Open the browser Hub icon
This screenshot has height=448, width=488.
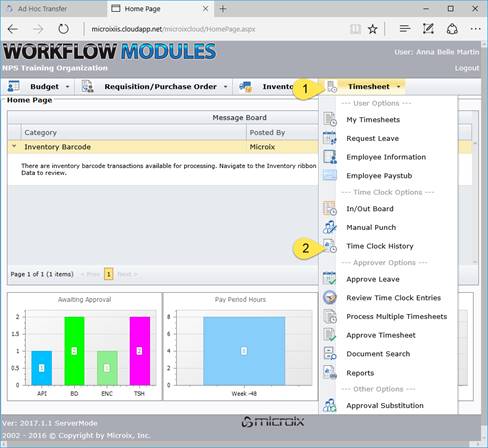[405, 29]
